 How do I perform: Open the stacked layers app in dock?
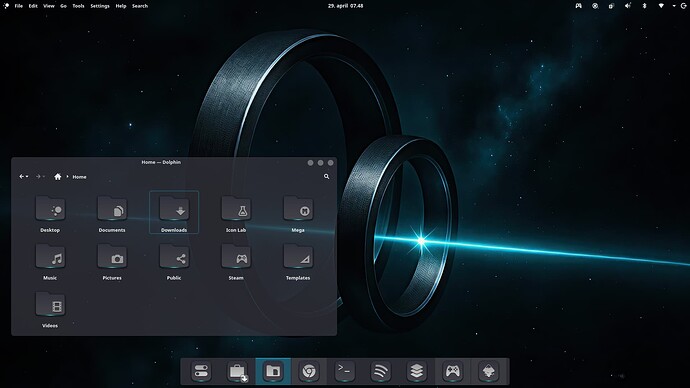click(x=417, y=371)
